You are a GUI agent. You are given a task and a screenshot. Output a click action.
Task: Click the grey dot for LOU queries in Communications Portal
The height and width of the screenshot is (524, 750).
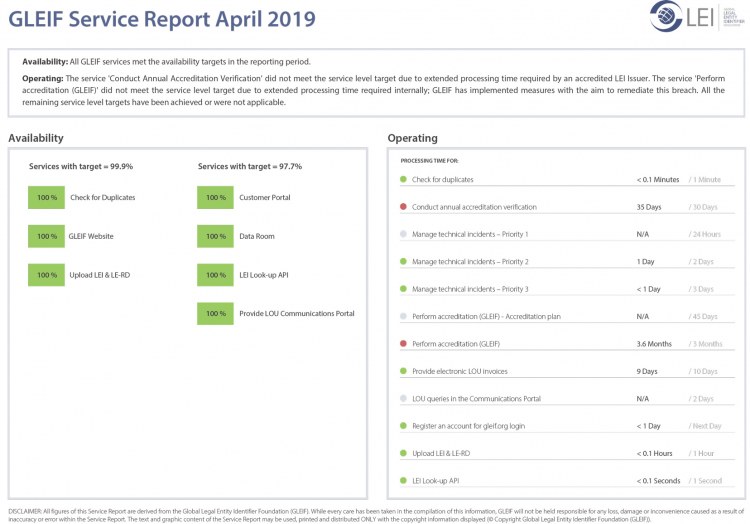tap(403, 399)
